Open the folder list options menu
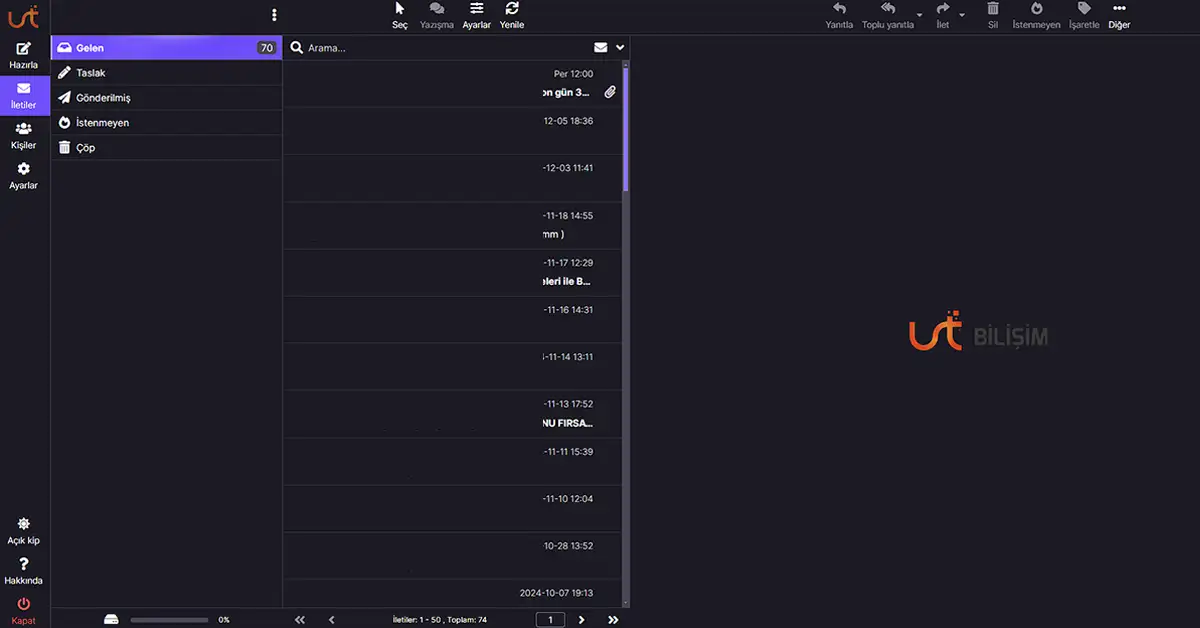Viewport: 1200px width, 628px height. (x=274, y=14)
